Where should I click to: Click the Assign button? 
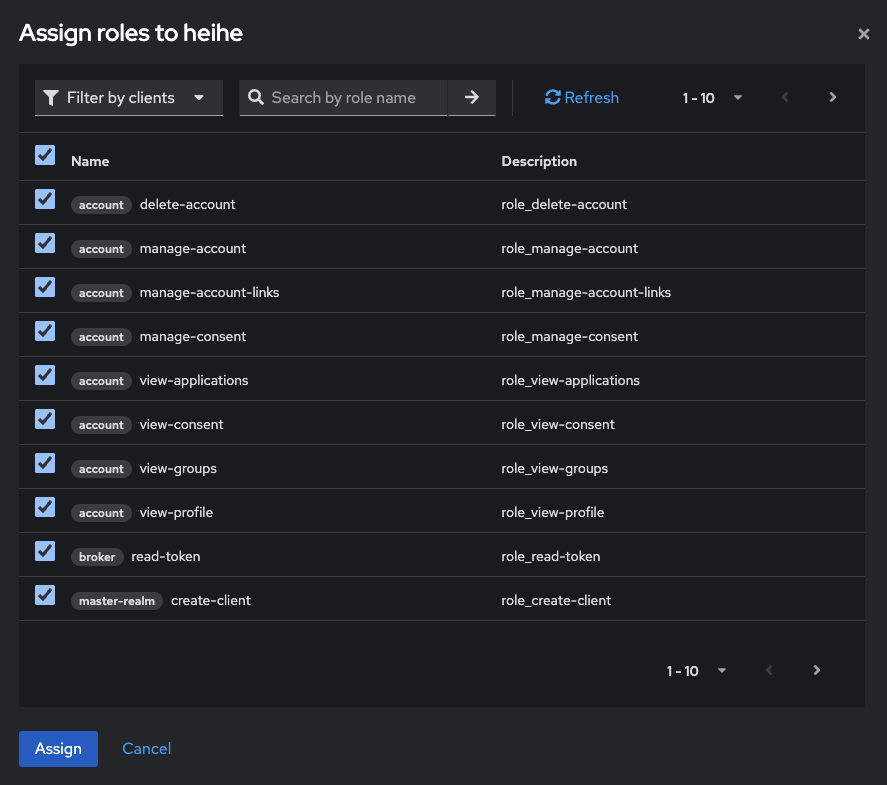point(58,749)
